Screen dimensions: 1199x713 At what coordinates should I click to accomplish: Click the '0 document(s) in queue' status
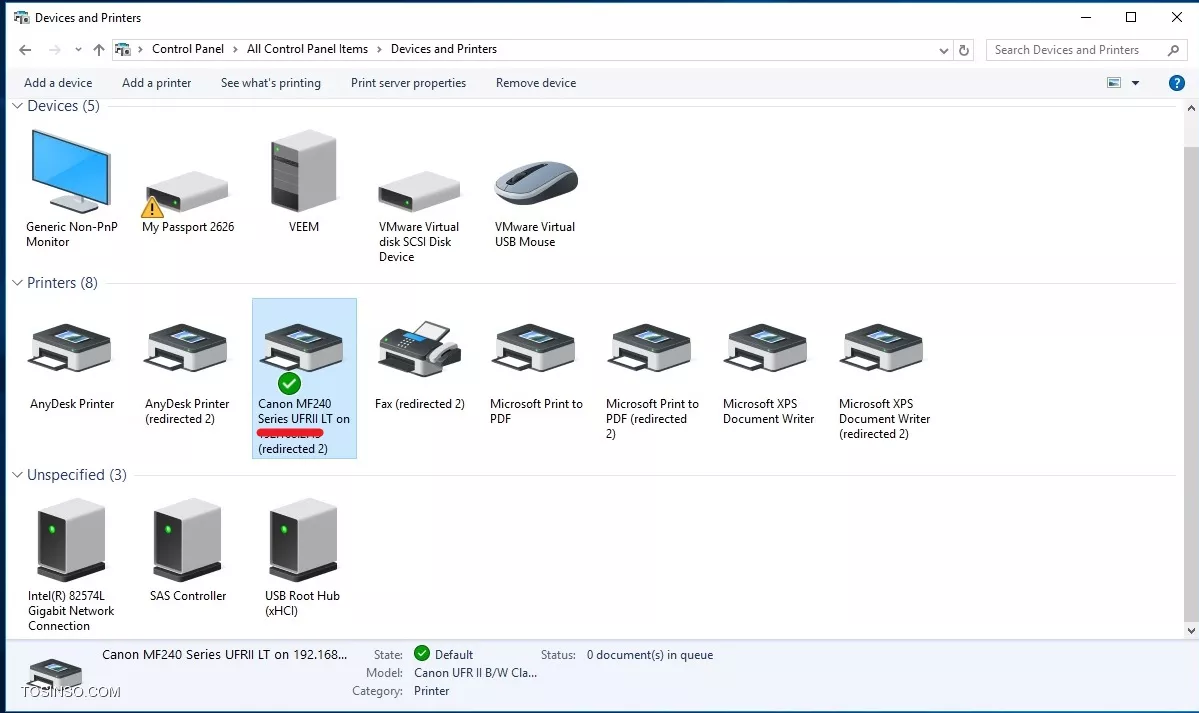(650, 655)
